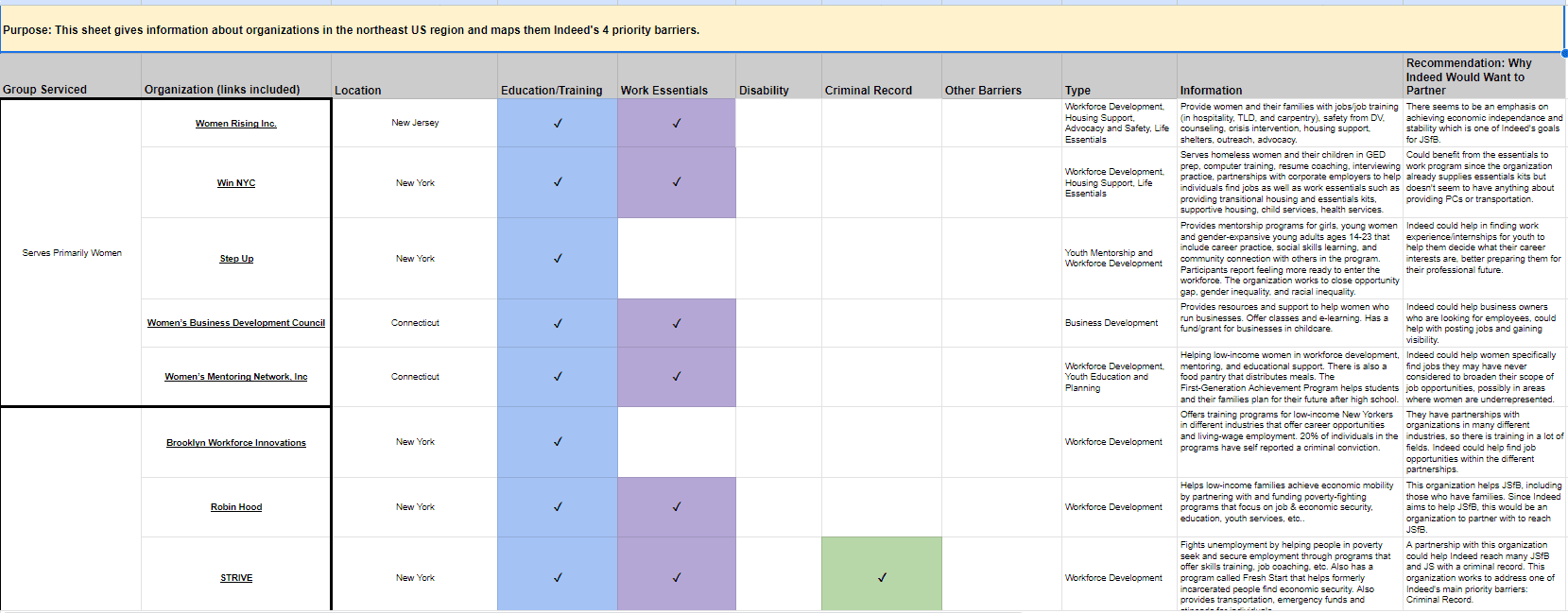Select Win NYC Information cell about homeless women

pos(1290,182)
